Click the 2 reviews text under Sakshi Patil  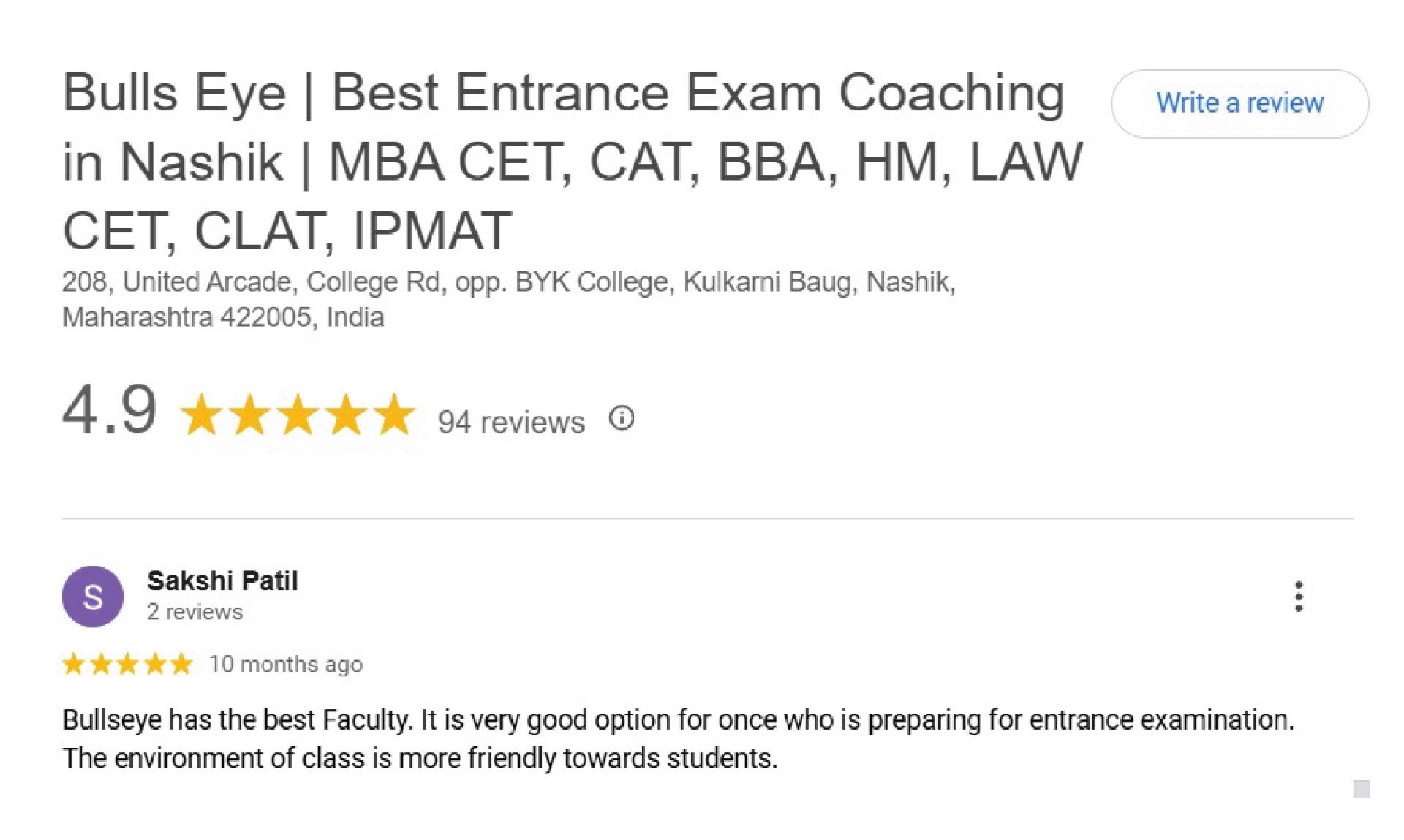pyautogui.click(x=195, y=612)
